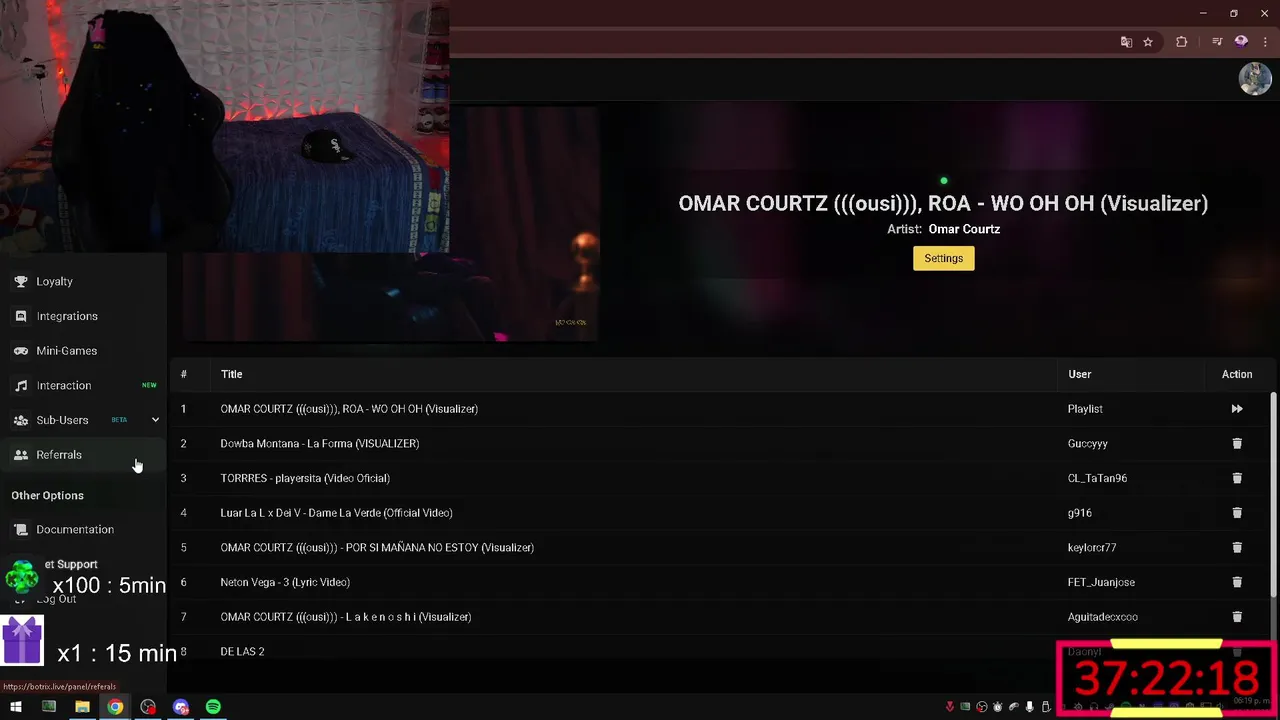Open the Chrome profile picture button
Viewport: 1280px width, 720px height.
pos(1241,42)
